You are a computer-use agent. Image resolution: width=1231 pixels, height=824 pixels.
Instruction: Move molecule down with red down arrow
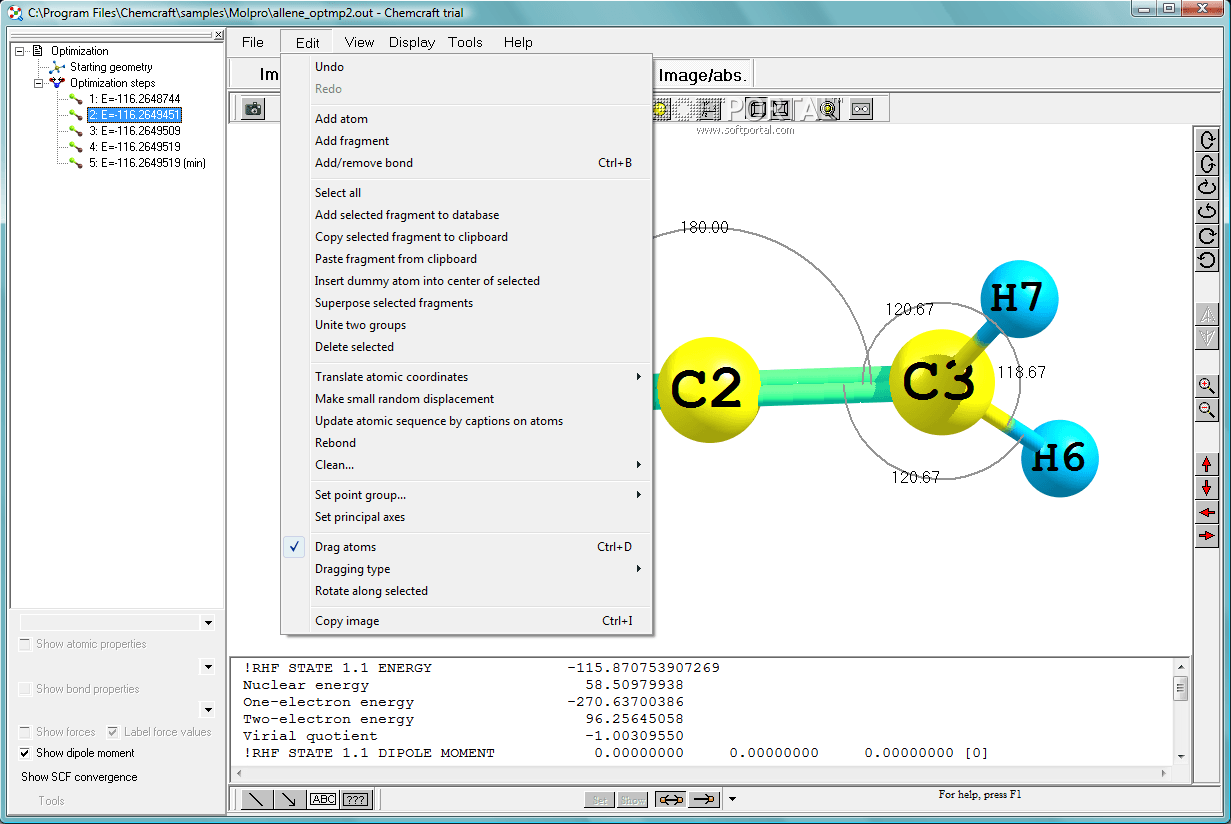point(1207,488)
